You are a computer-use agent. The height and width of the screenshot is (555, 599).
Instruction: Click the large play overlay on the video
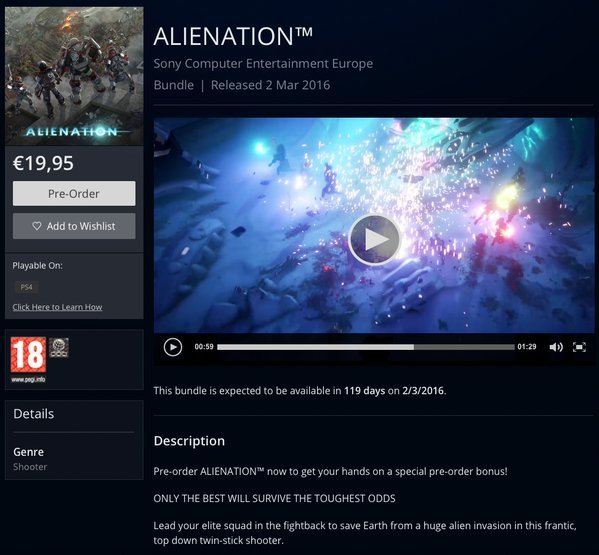tap(374, 240)
